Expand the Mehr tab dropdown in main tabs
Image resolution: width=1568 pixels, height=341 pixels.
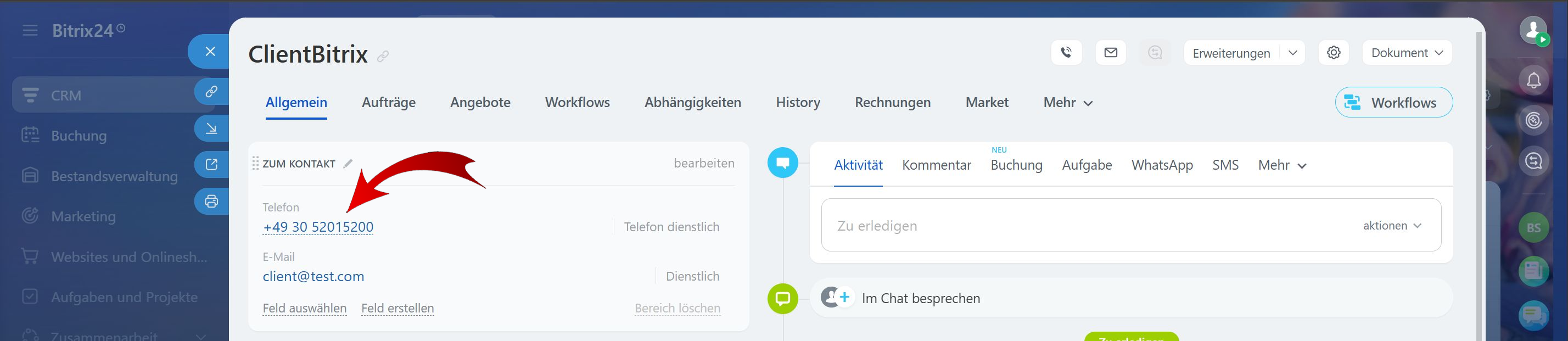pyautogui.click(x=1068, y=102)
